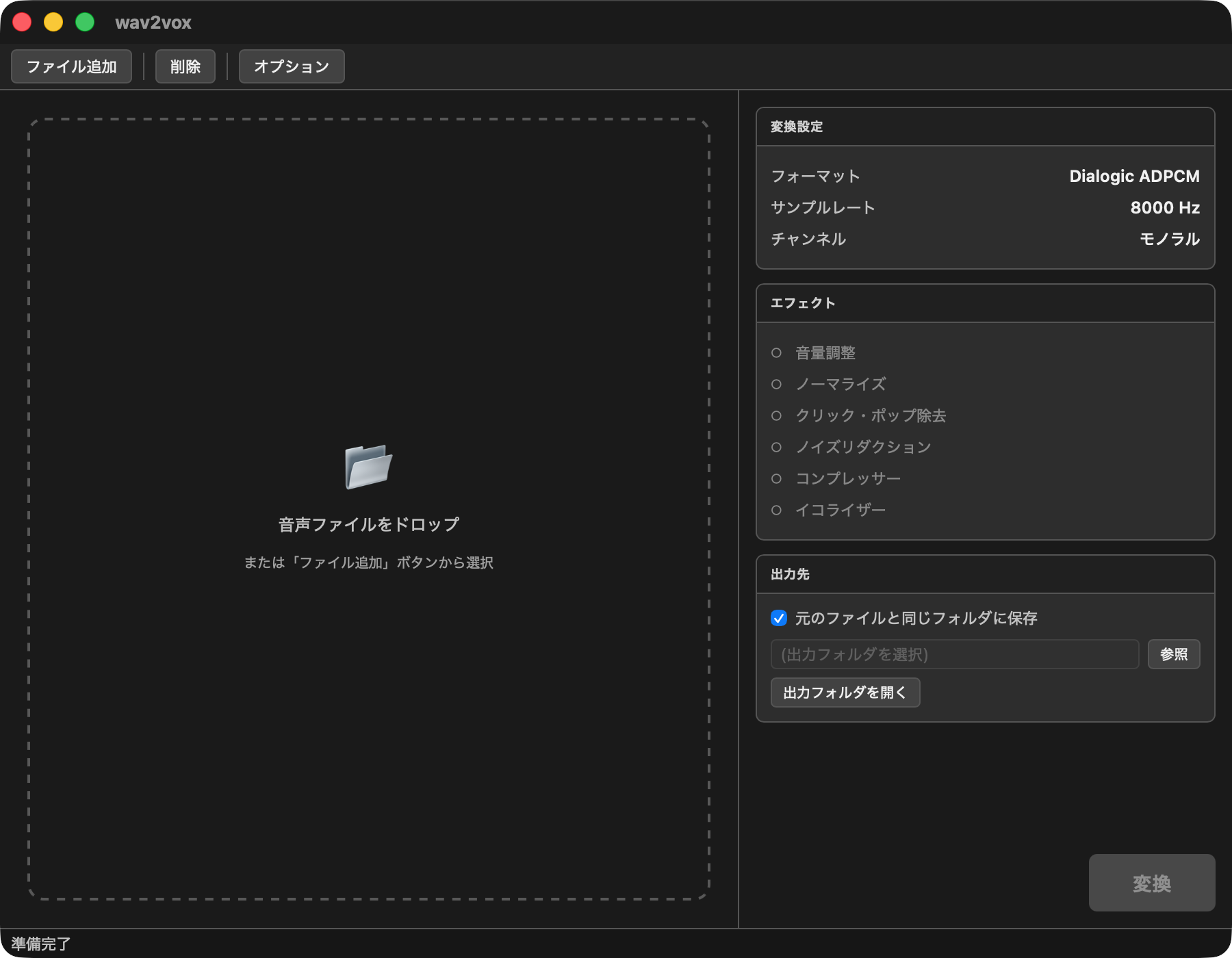Click the folder icon in drop zone

[368, 467]
